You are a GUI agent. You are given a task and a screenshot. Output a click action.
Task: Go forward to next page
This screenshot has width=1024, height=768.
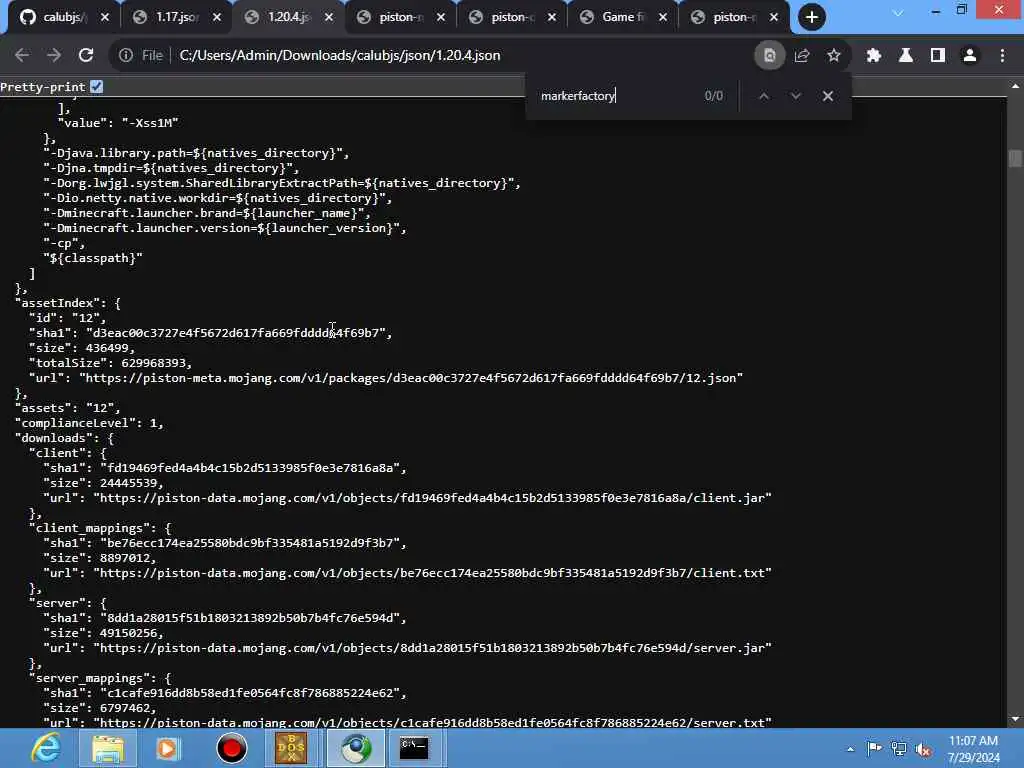(x=54, y=56)
